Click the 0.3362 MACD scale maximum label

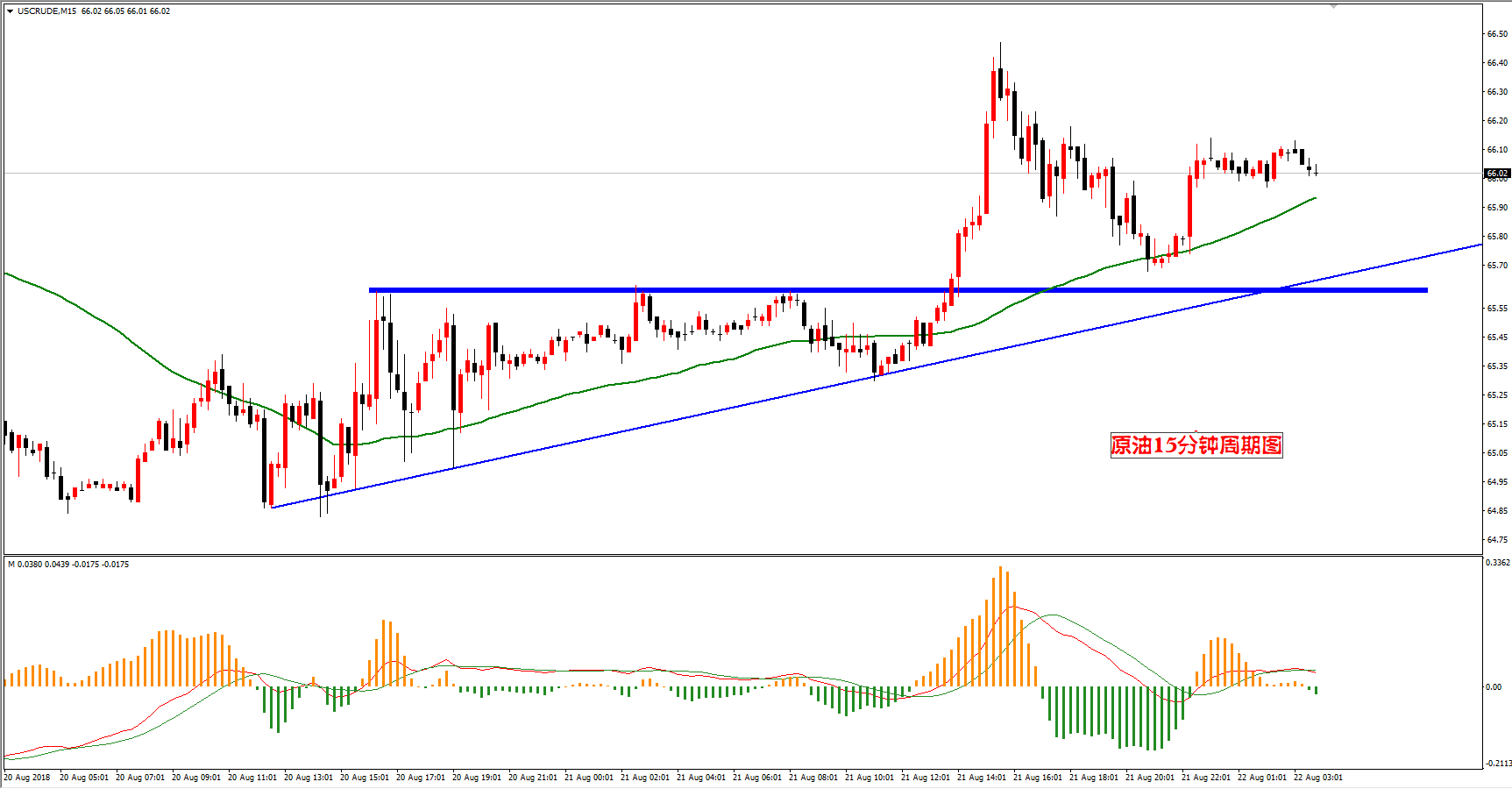(x=1498, y=563)
